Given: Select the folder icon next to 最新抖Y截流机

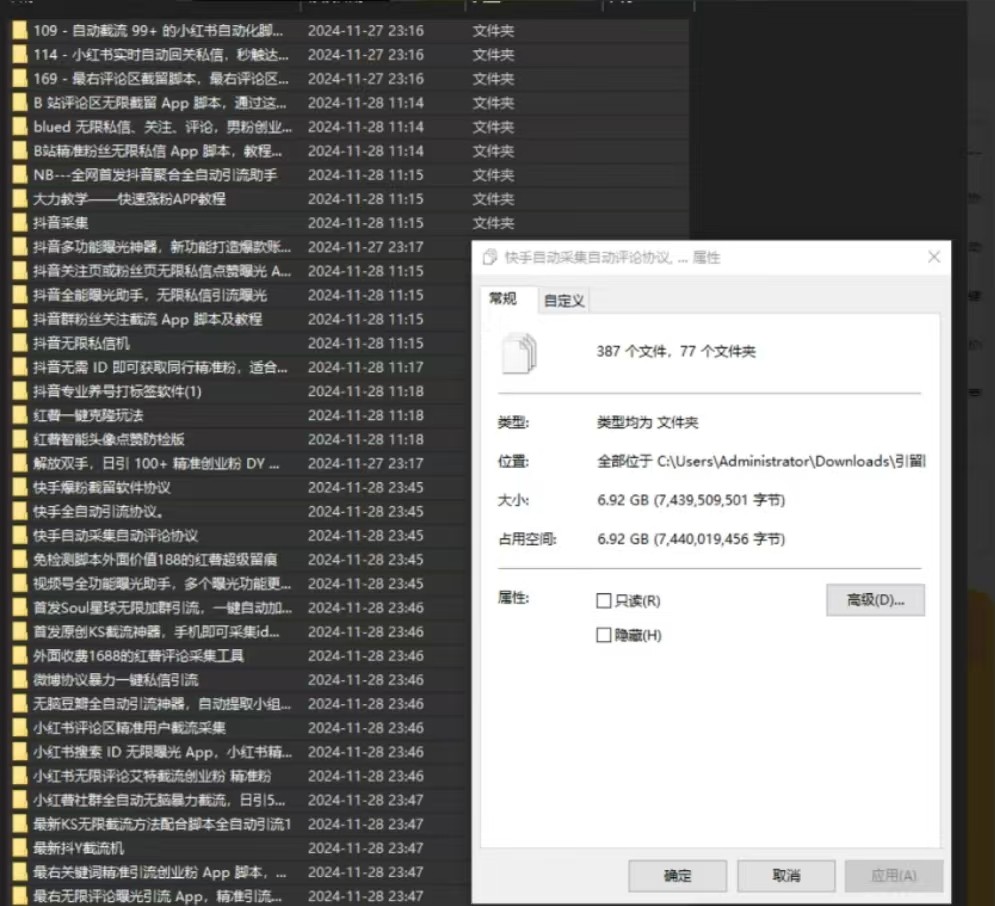Looking at the screenshot, I should click(19, 848).
